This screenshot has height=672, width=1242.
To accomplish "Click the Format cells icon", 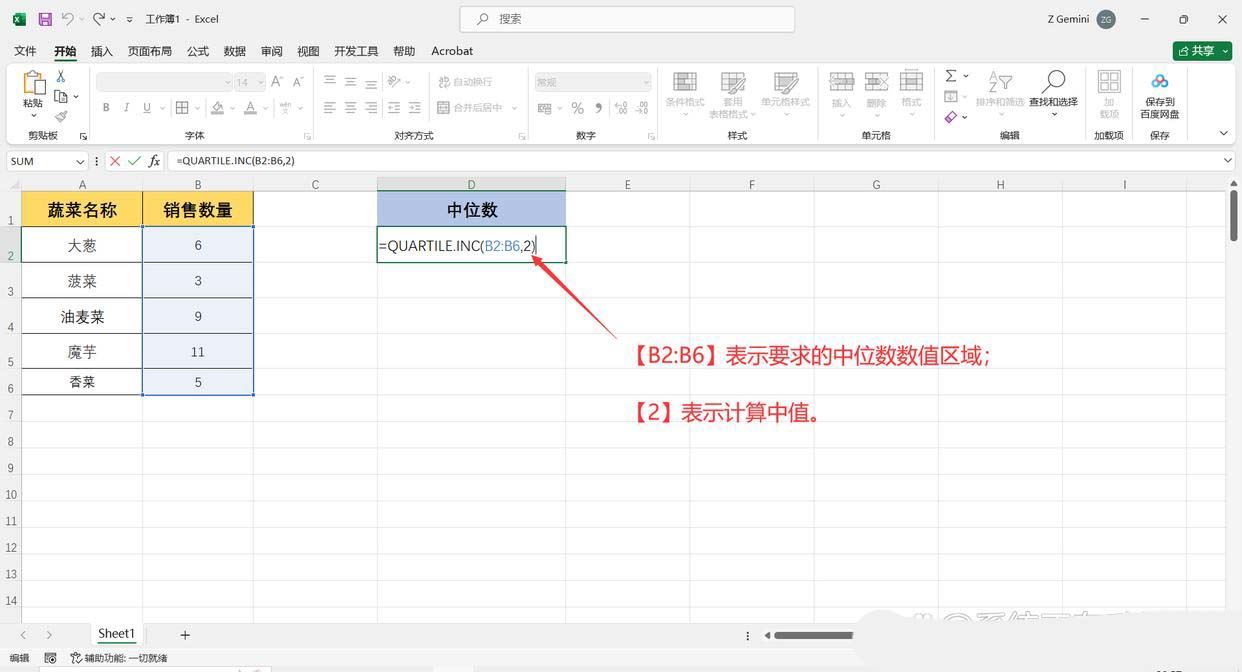I will [x=911, y=82].
